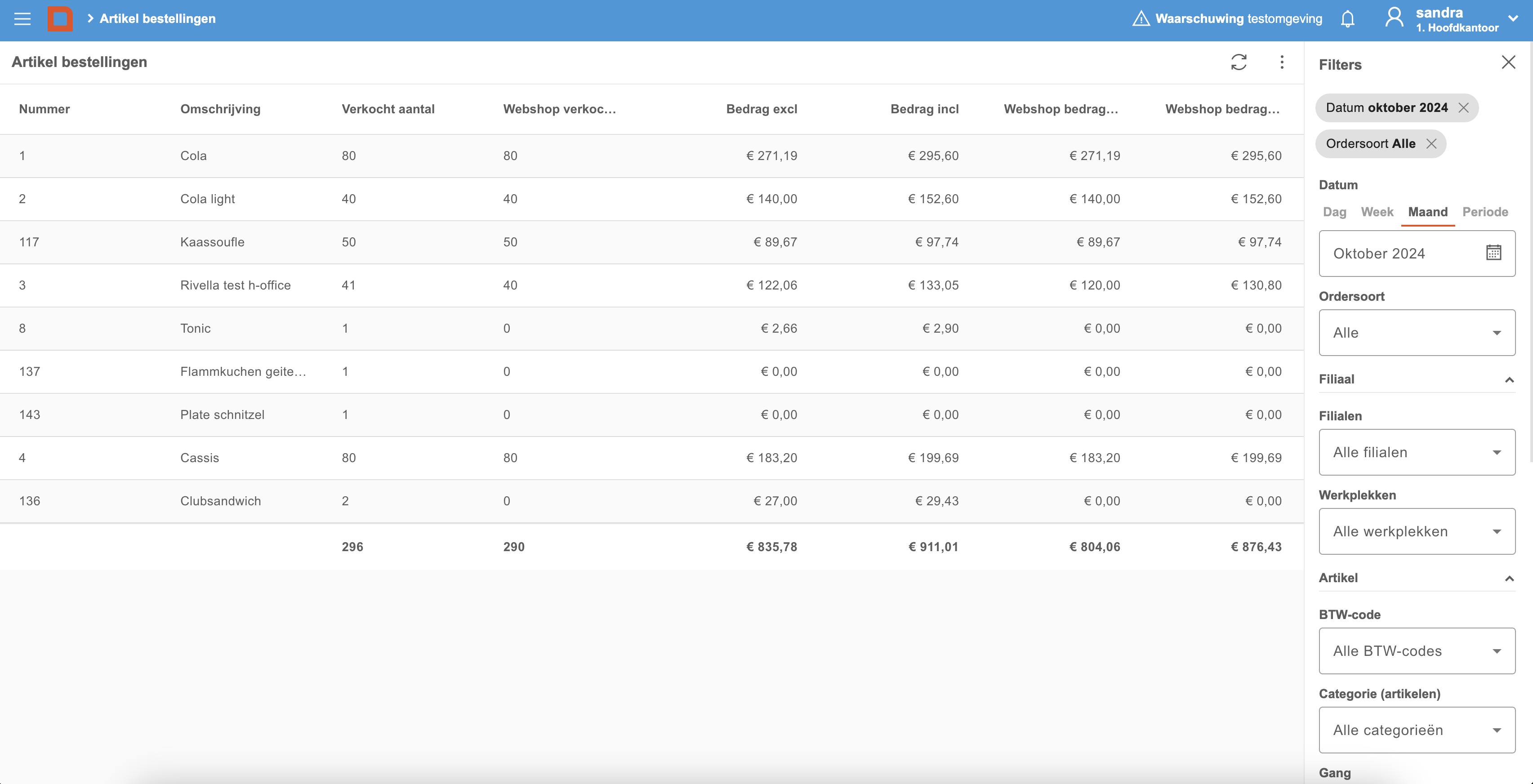
Task: Select the Periode date tab
Action: (x=1485, y=212)
